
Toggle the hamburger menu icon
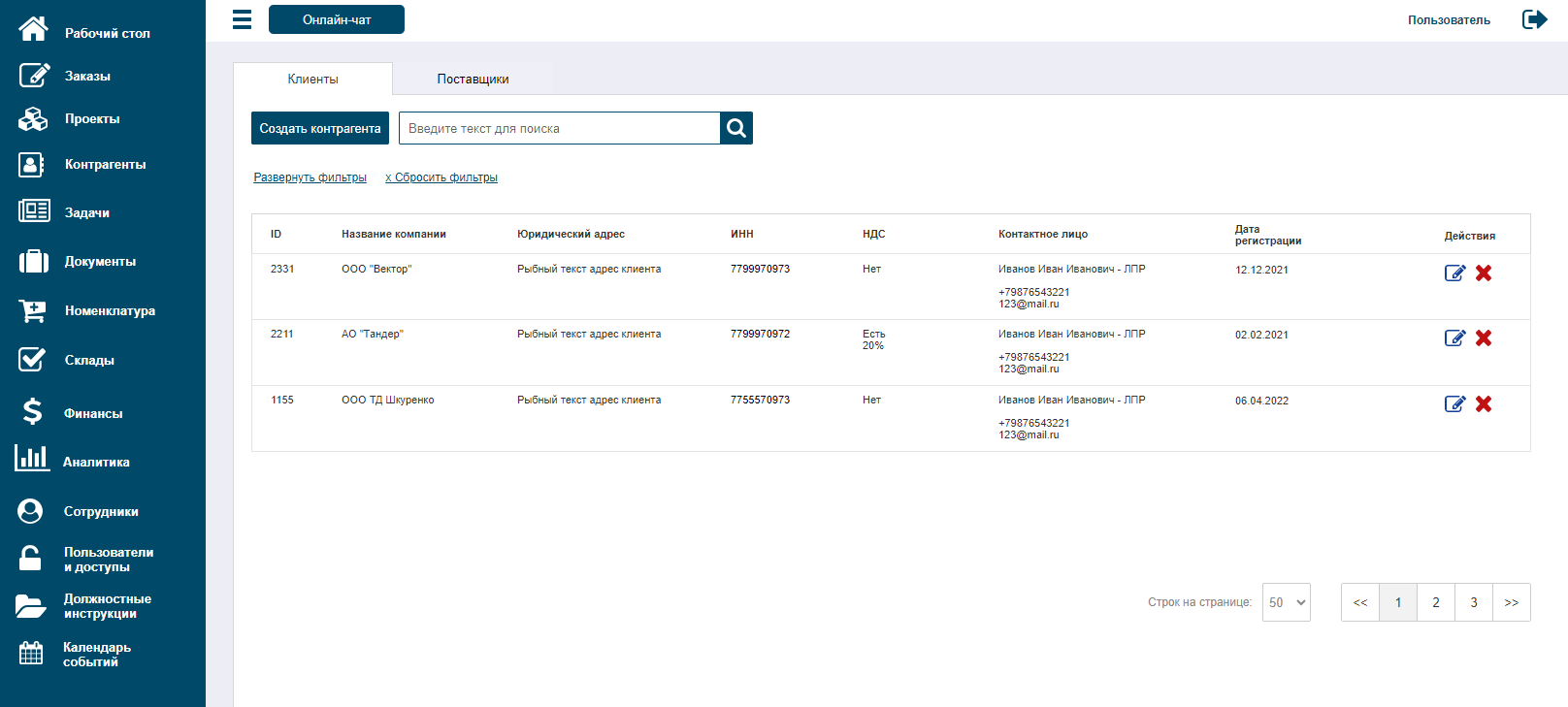pos(242,19)
